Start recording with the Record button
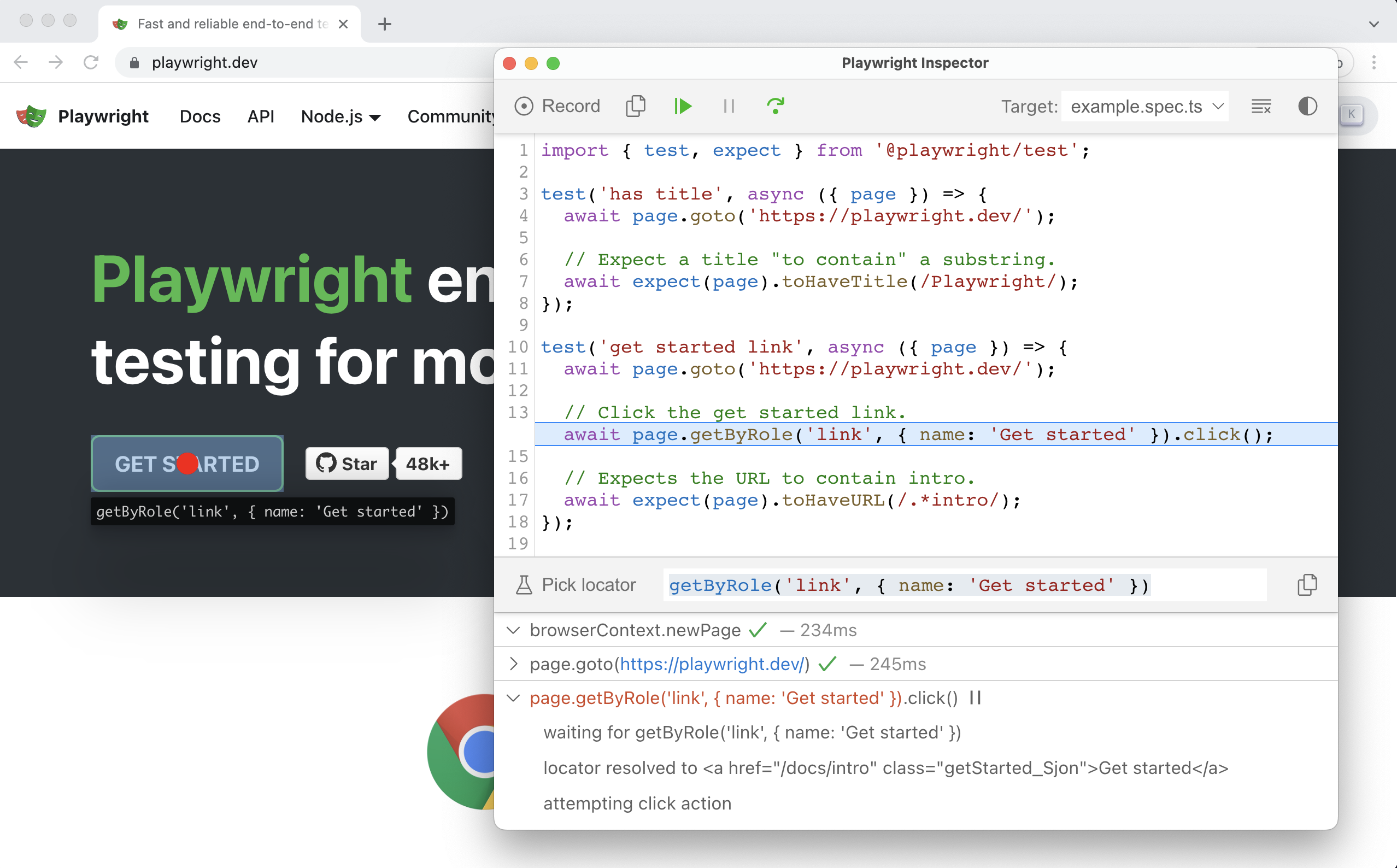The image size is (1397, 868). point(557,106)
